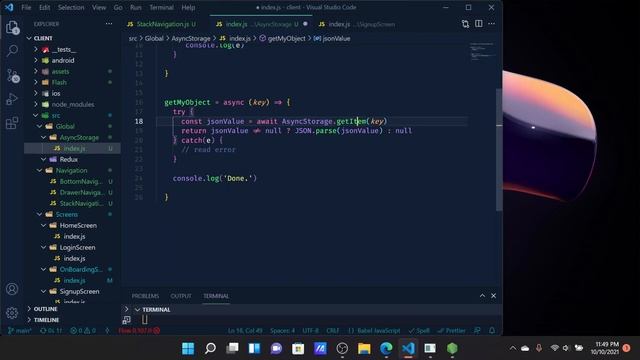Screen dimensions: 640x360
Task: Open Task View from taskbar
Action: click(232, 348)
